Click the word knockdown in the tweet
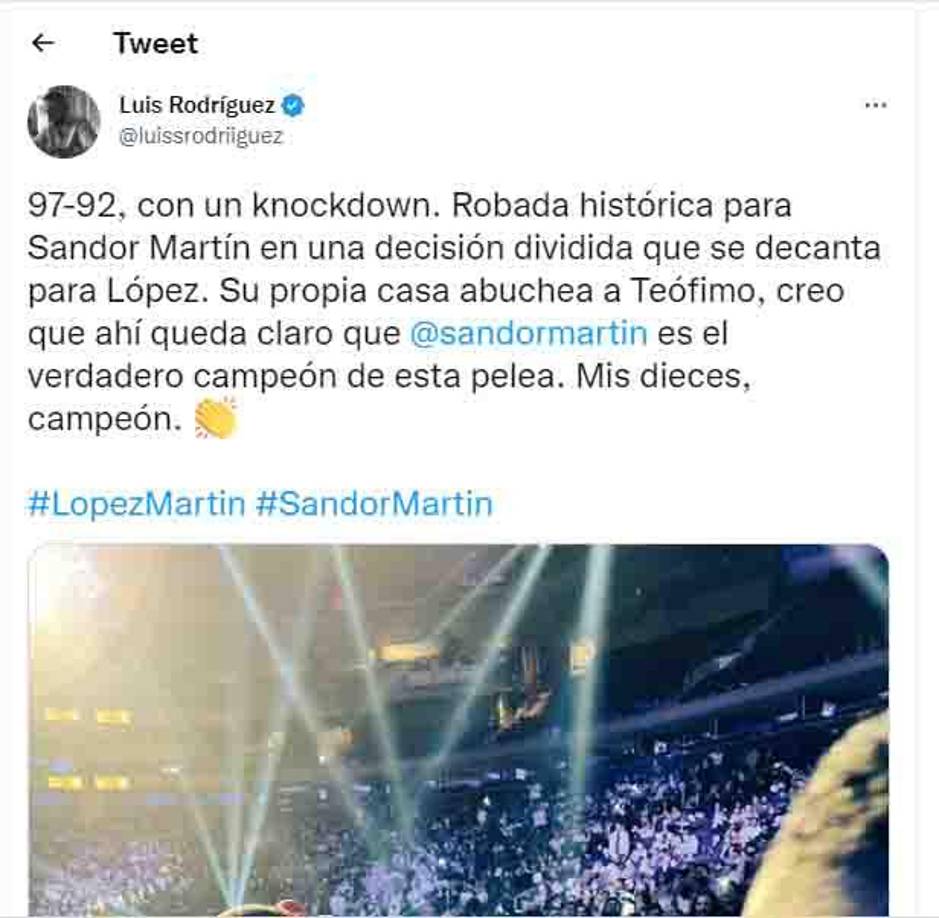This screenshot has height=918, width=939. [x=345, y=205]
